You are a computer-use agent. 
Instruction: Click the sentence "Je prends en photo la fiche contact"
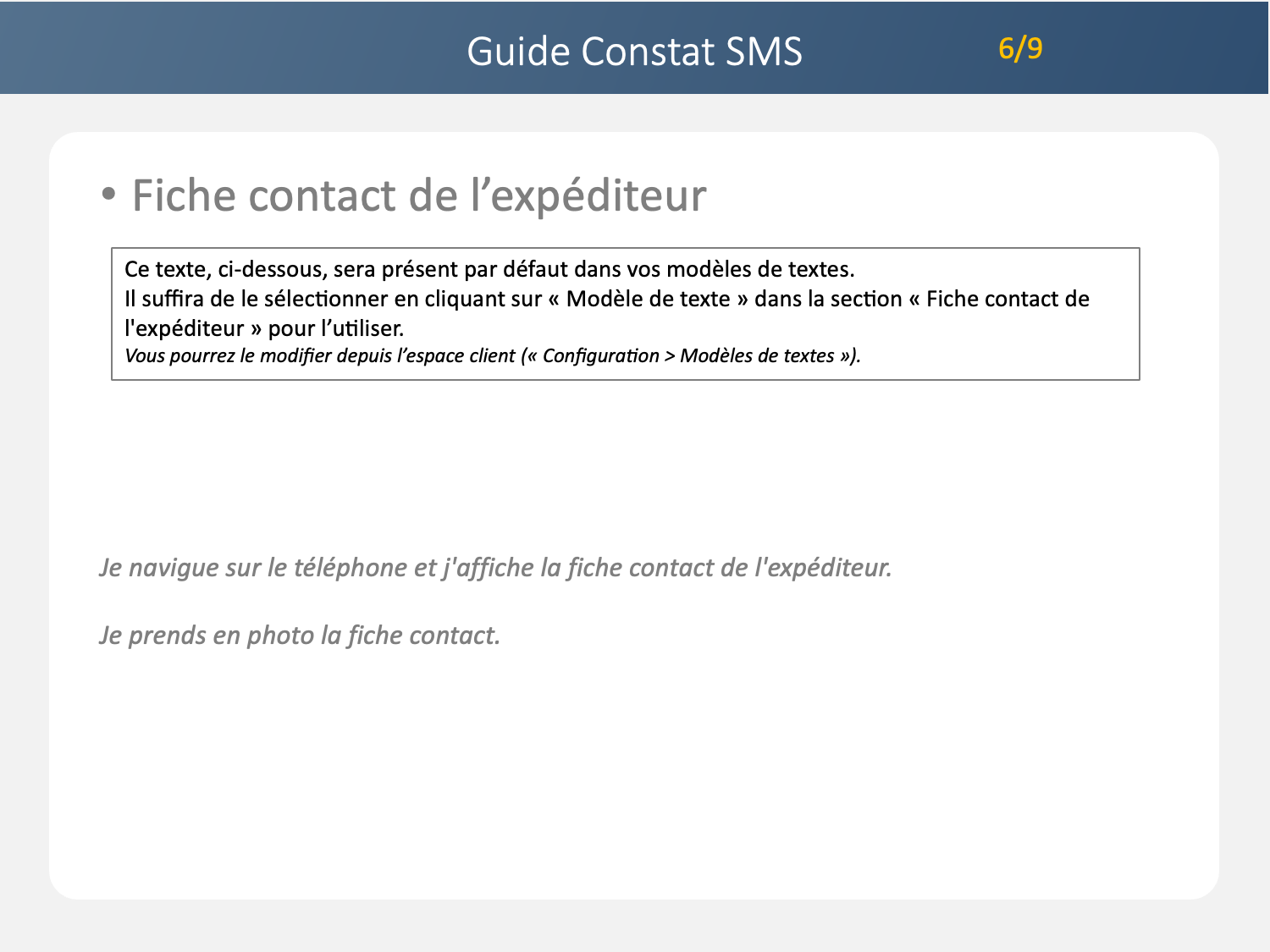[x=300, y=635]
